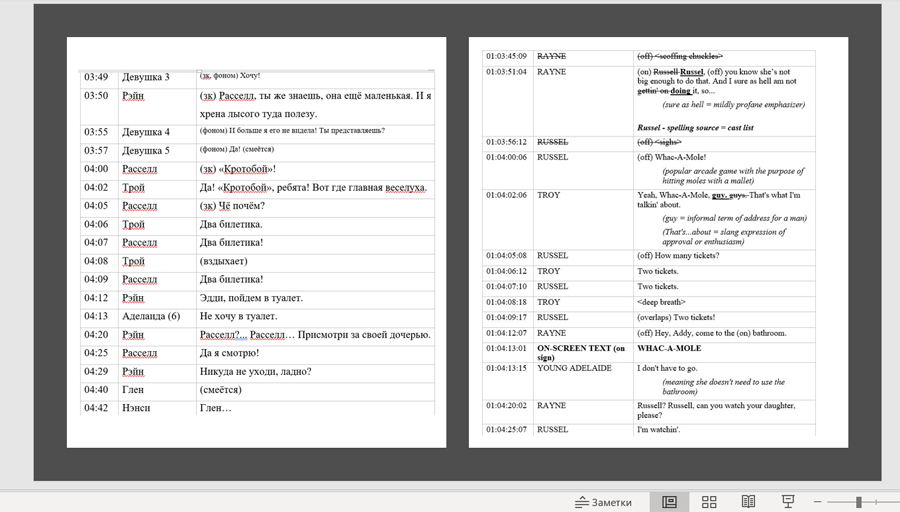
Task: Click the note Russel - spelling source = cast list
Action: [695, 128]
